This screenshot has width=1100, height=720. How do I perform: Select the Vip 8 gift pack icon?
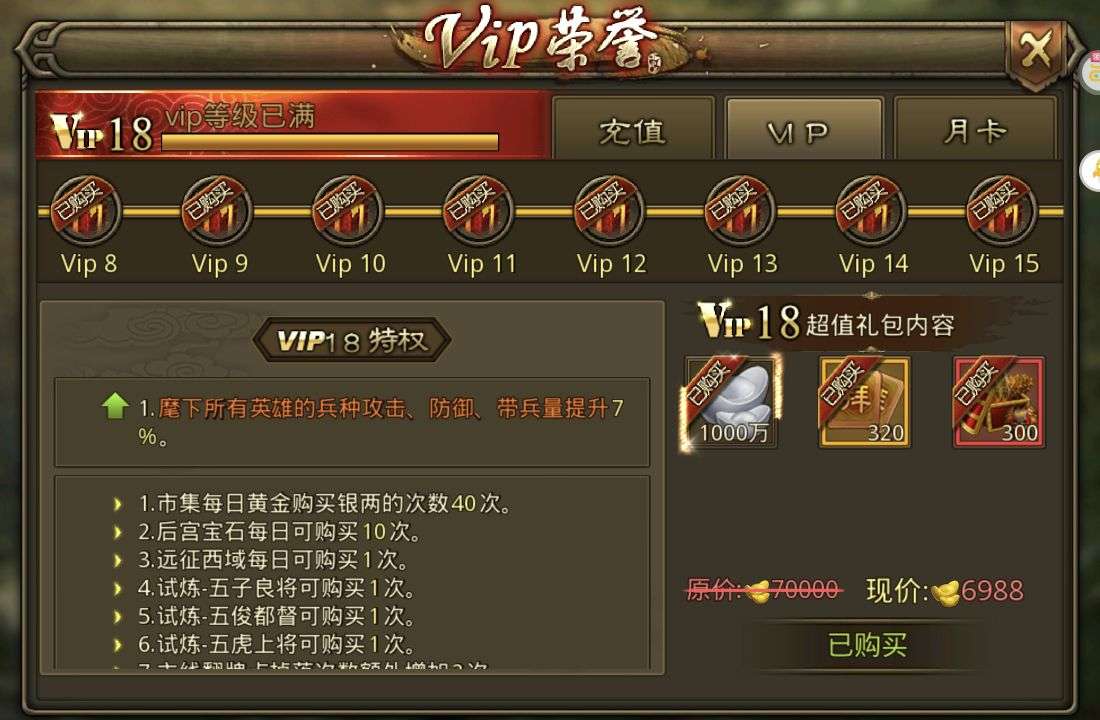coord(86,211)
